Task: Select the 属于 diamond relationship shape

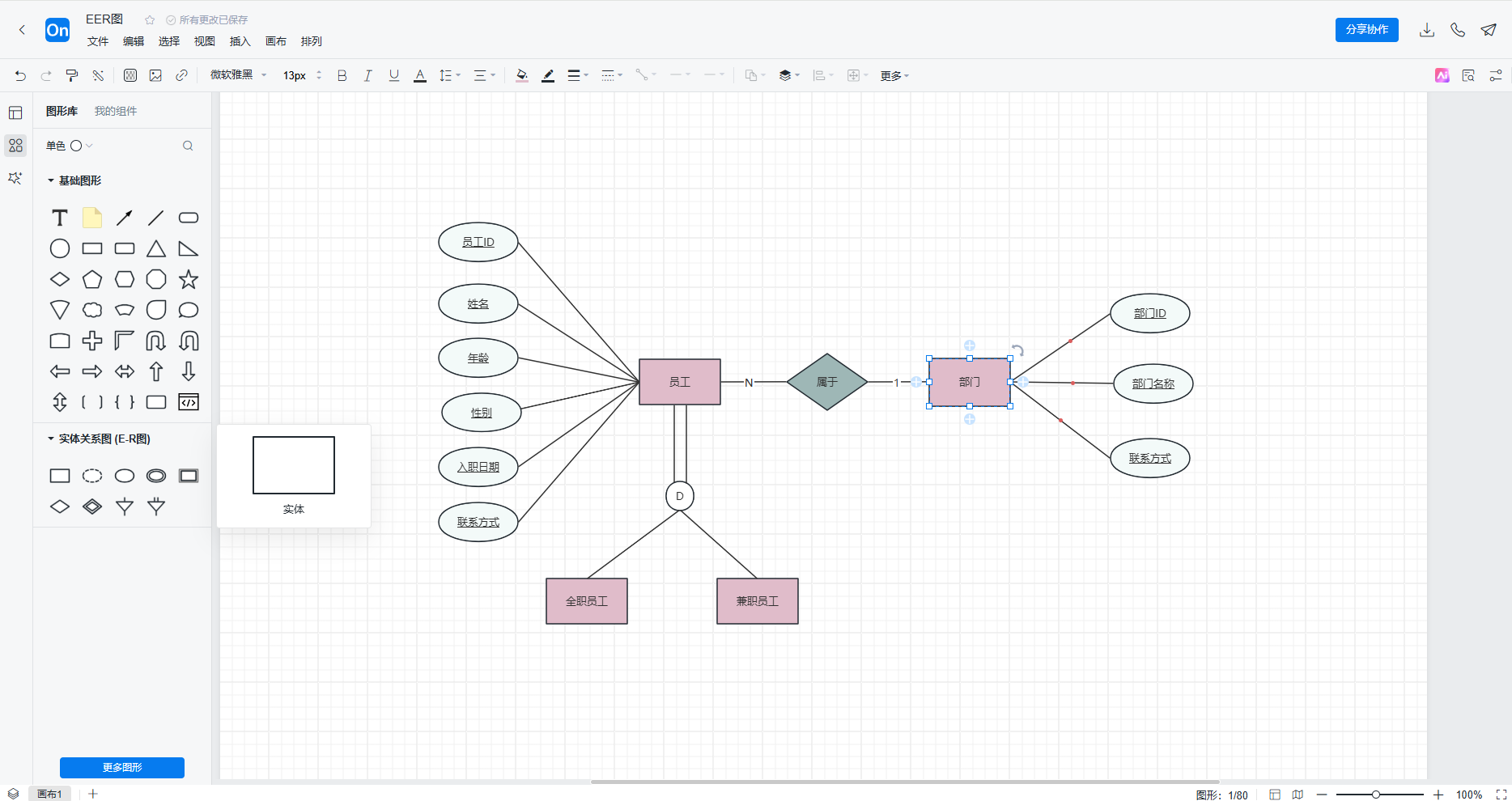Action: (826, 382)
